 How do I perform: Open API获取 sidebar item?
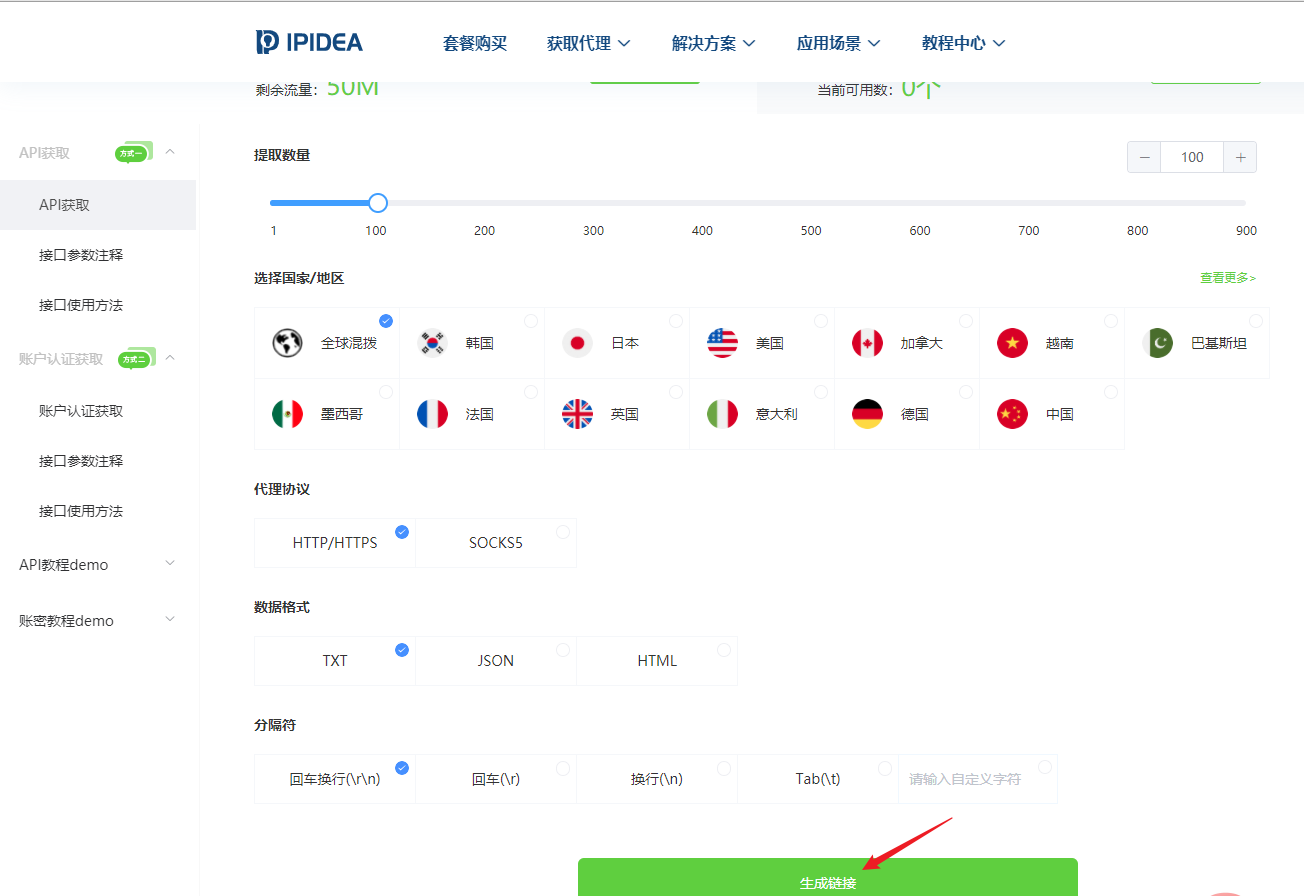(x=98, y=205)
